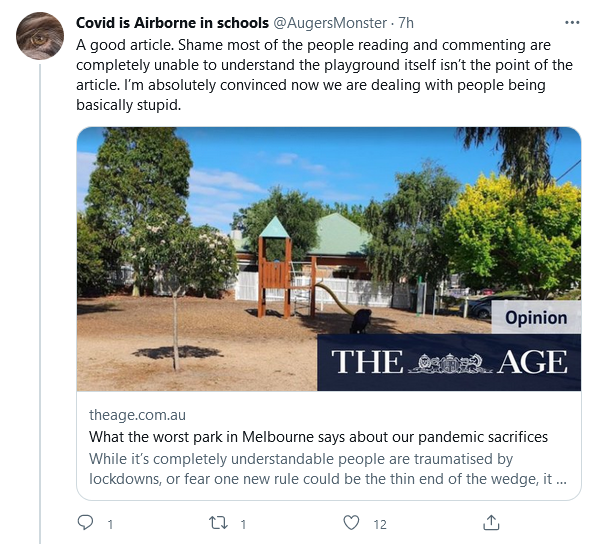
Task: Open the playground article preview image
Action: click(x=329, y=259)
